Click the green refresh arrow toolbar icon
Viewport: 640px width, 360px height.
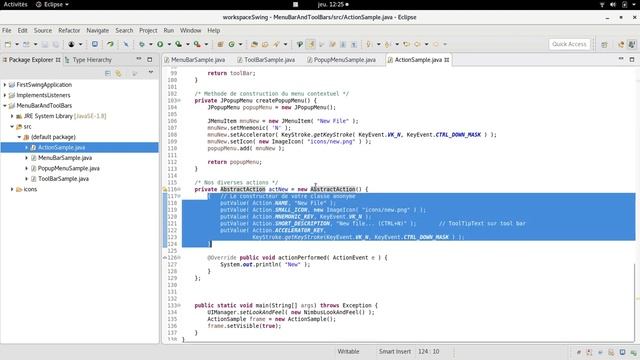110,44
